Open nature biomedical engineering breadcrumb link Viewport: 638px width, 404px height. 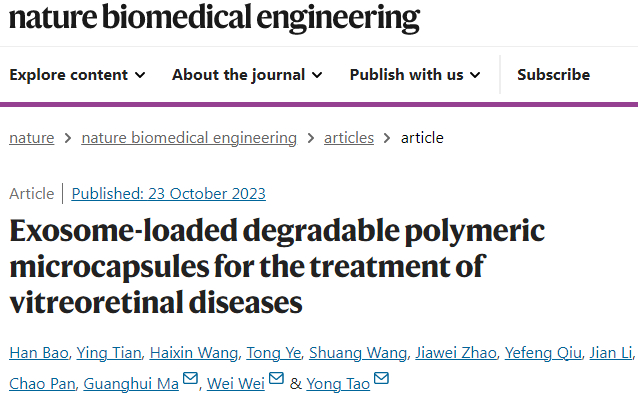pyautogui.click(x=189, y=138)
